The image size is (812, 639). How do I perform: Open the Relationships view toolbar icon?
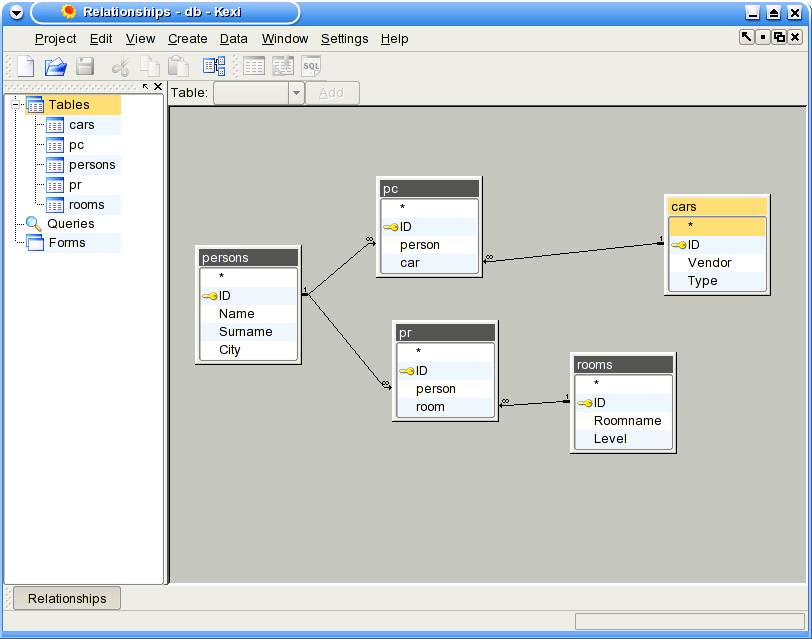[x=214, y=67]
